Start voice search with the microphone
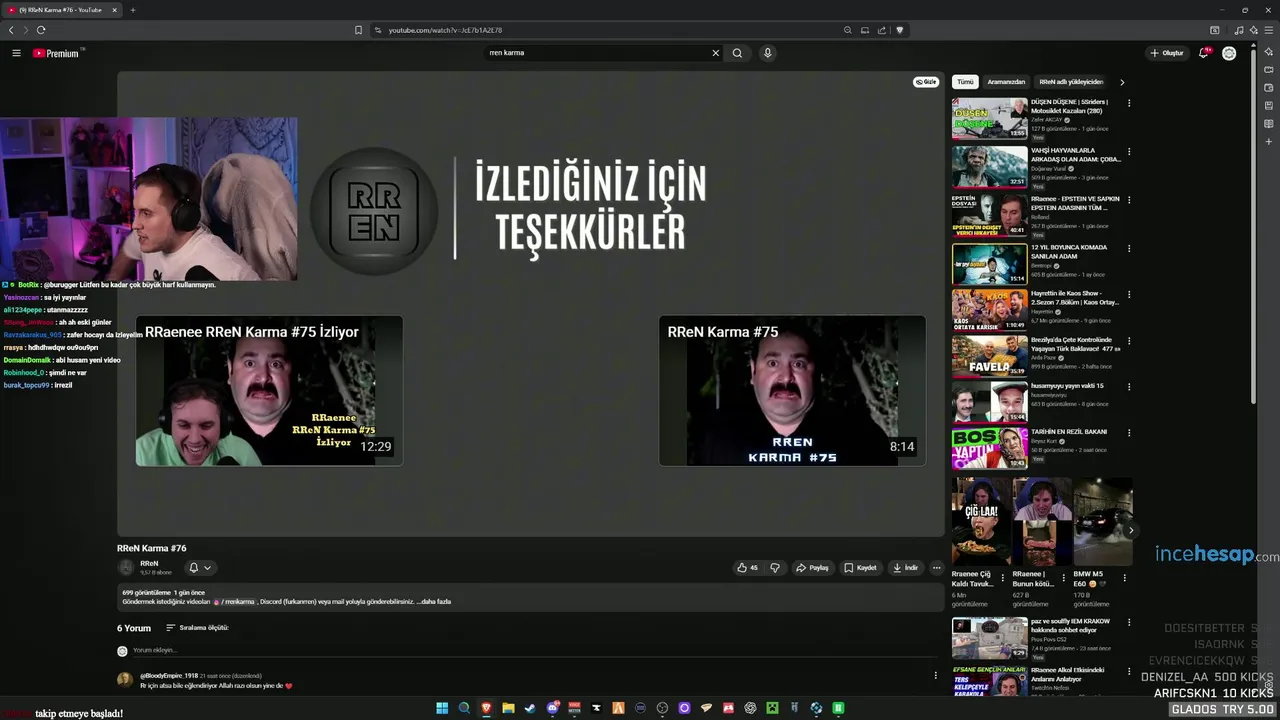 pos(767,53)
